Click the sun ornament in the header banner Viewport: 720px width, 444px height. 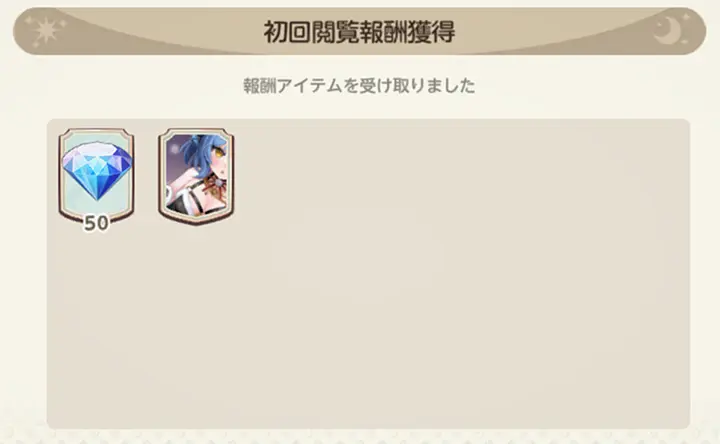click(45, 31)
